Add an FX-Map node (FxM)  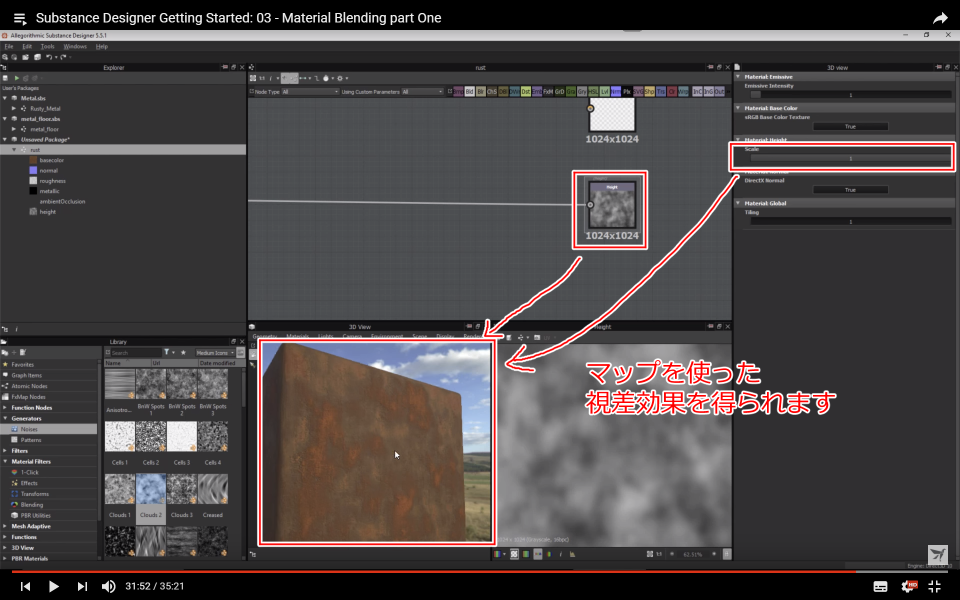[x=548, y=92]
